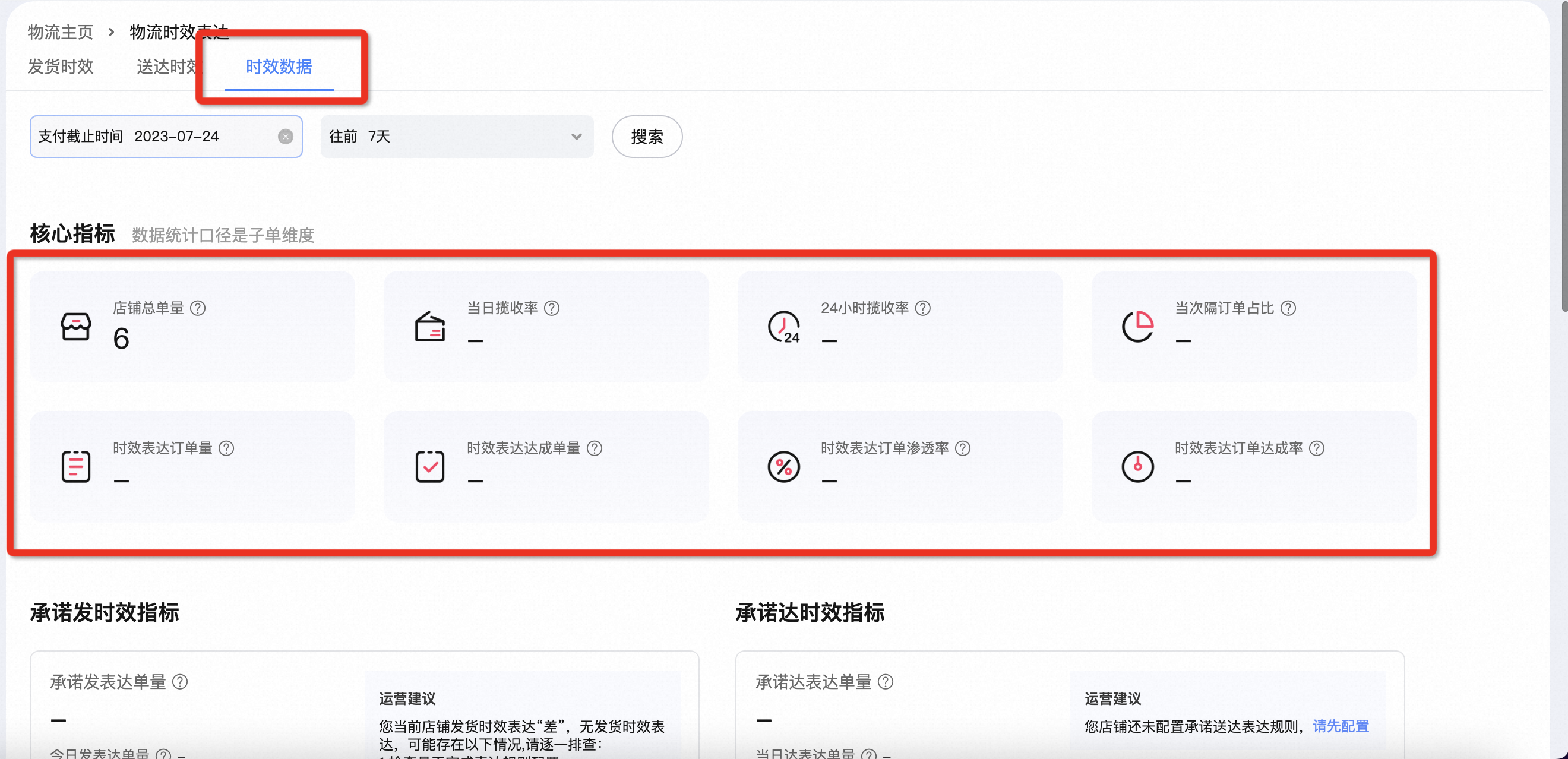This screenshot has height=759, width=1568.
Task: Select the 时效数据 tab
Action: tap(279, 67)
